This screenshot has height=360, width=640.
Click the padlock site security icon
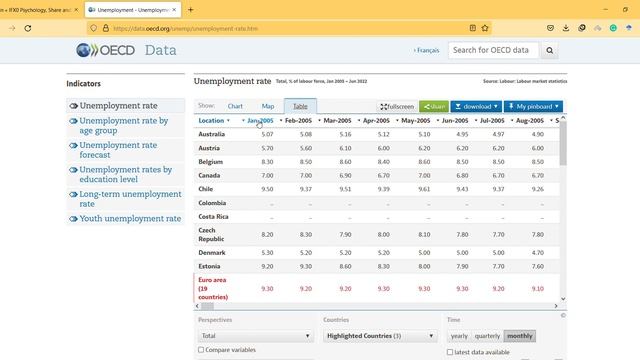[x=106, y=28]
